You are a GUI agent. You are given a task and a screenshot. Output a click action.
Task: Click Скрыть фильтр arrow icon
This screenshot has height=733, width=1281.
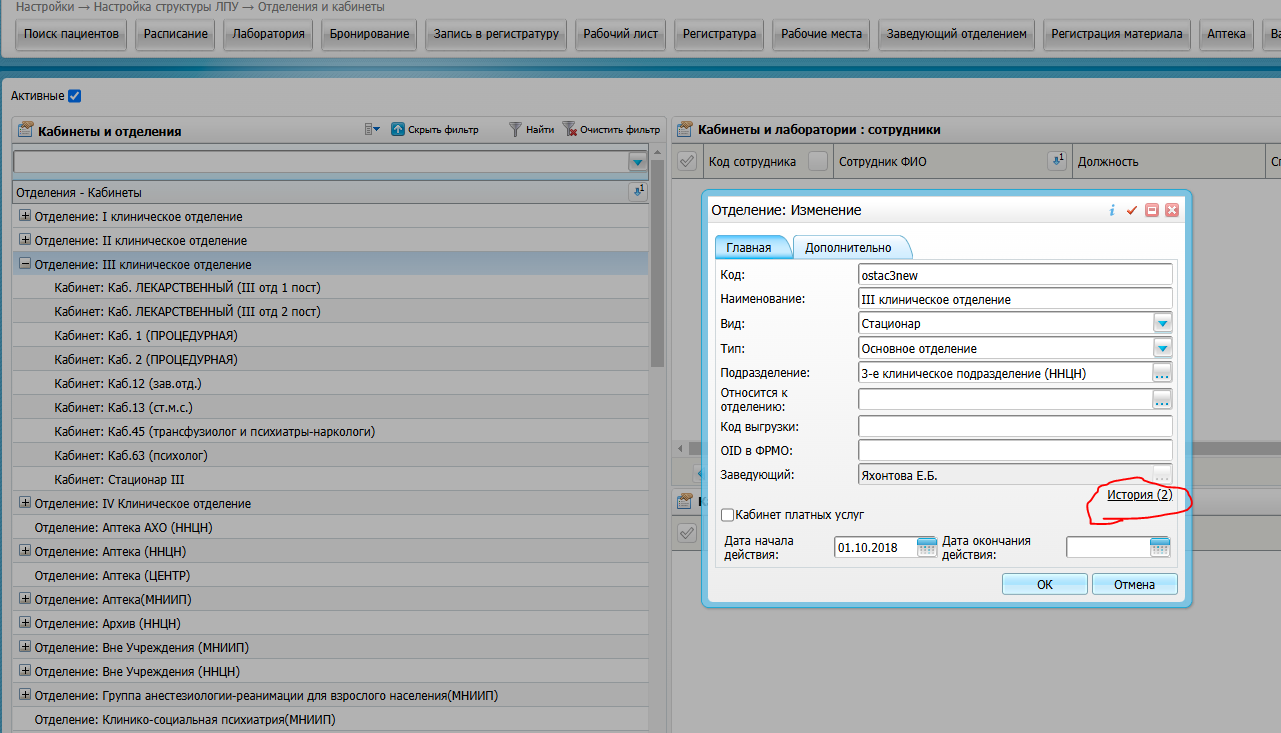(397, 129)
